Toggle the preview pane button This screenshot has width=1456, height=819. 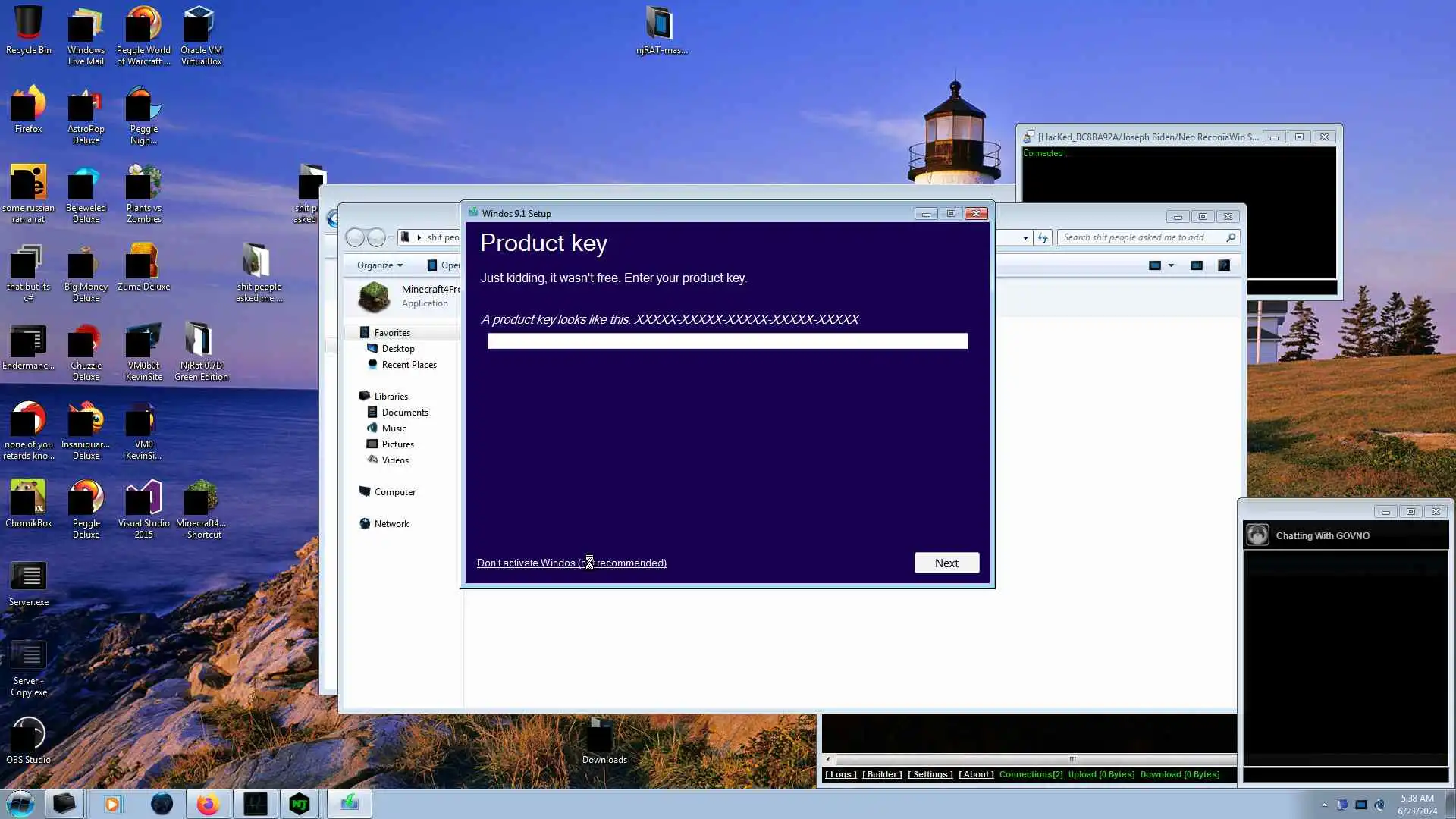(x=1196, y=265)
